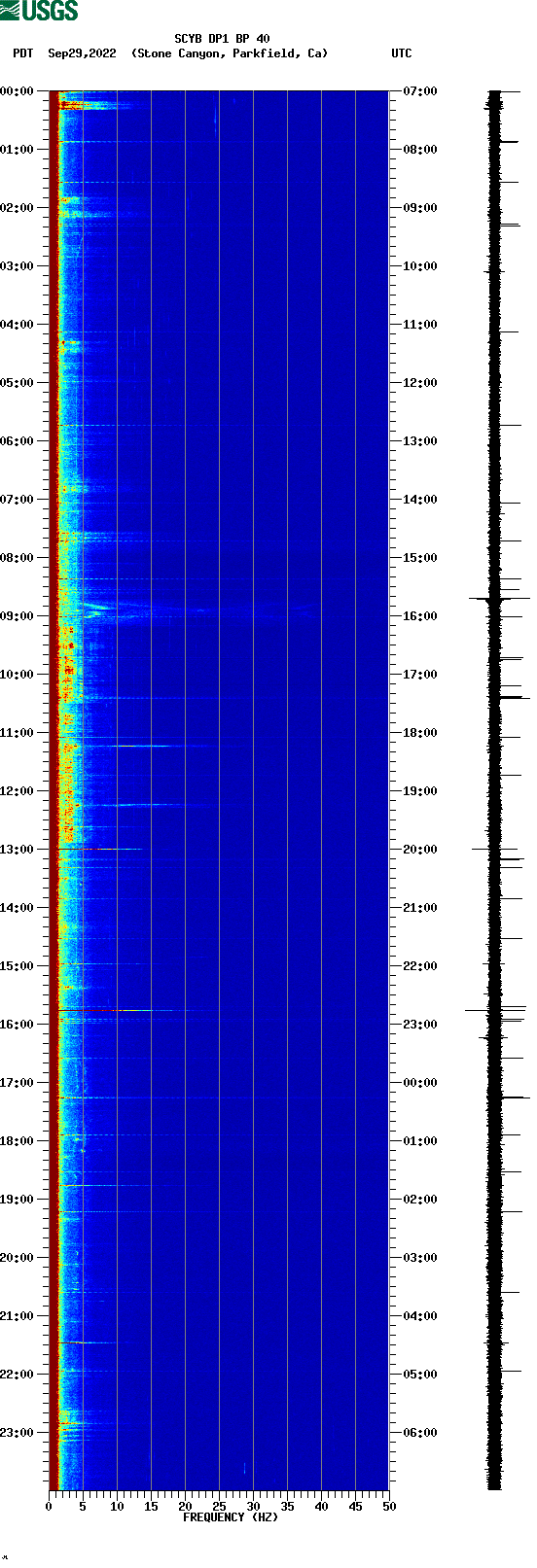The image size is (537, 1568).
Task: Click the 50 Hz frequency tick label
Action: [389, 1507]
